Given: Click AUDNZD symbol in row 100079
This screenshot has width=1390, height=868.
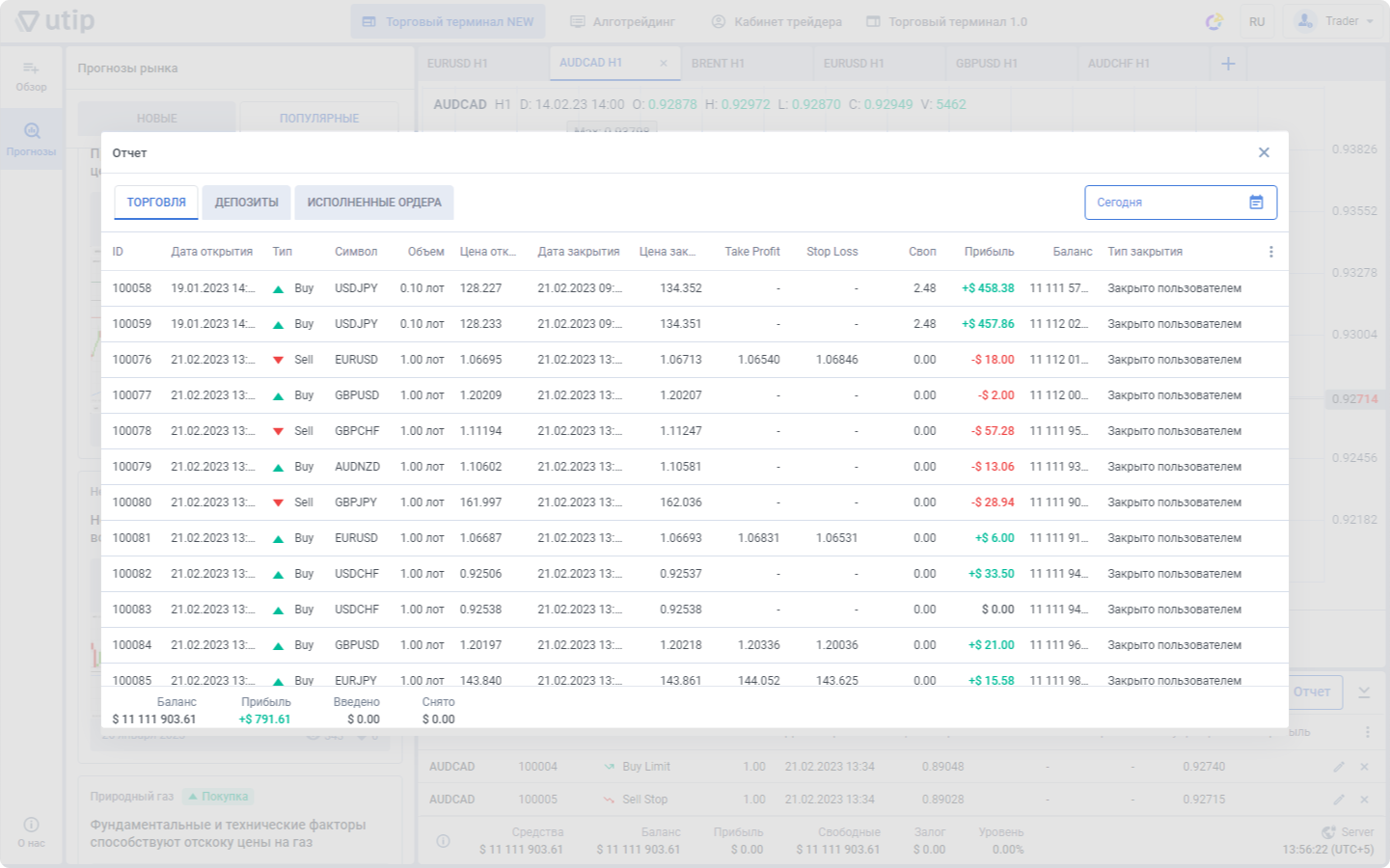Looking at the screenshot, I should click(x=357, y=467).
